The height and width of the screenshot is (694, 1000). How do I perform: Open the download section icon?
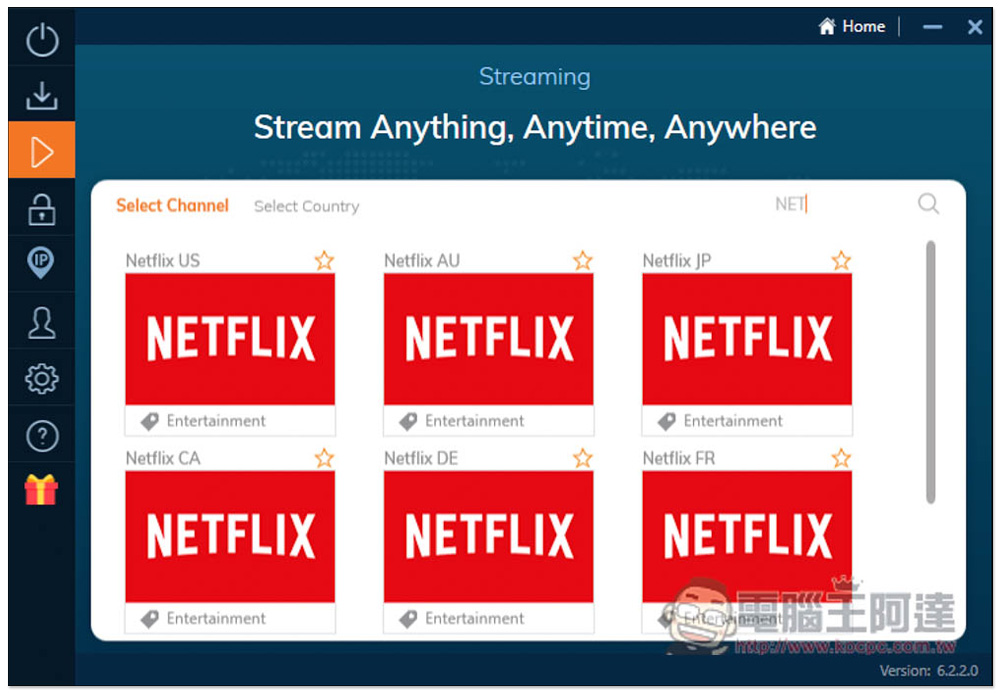(42, 95)
